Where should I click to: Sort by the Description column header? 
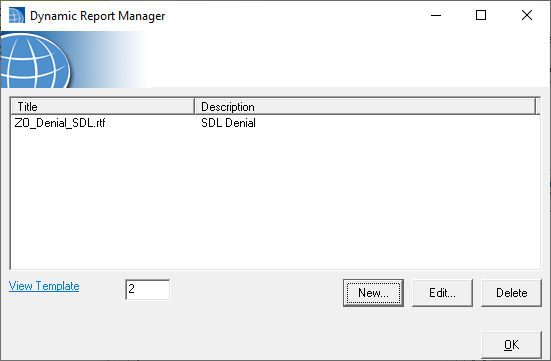pos(365,107)
